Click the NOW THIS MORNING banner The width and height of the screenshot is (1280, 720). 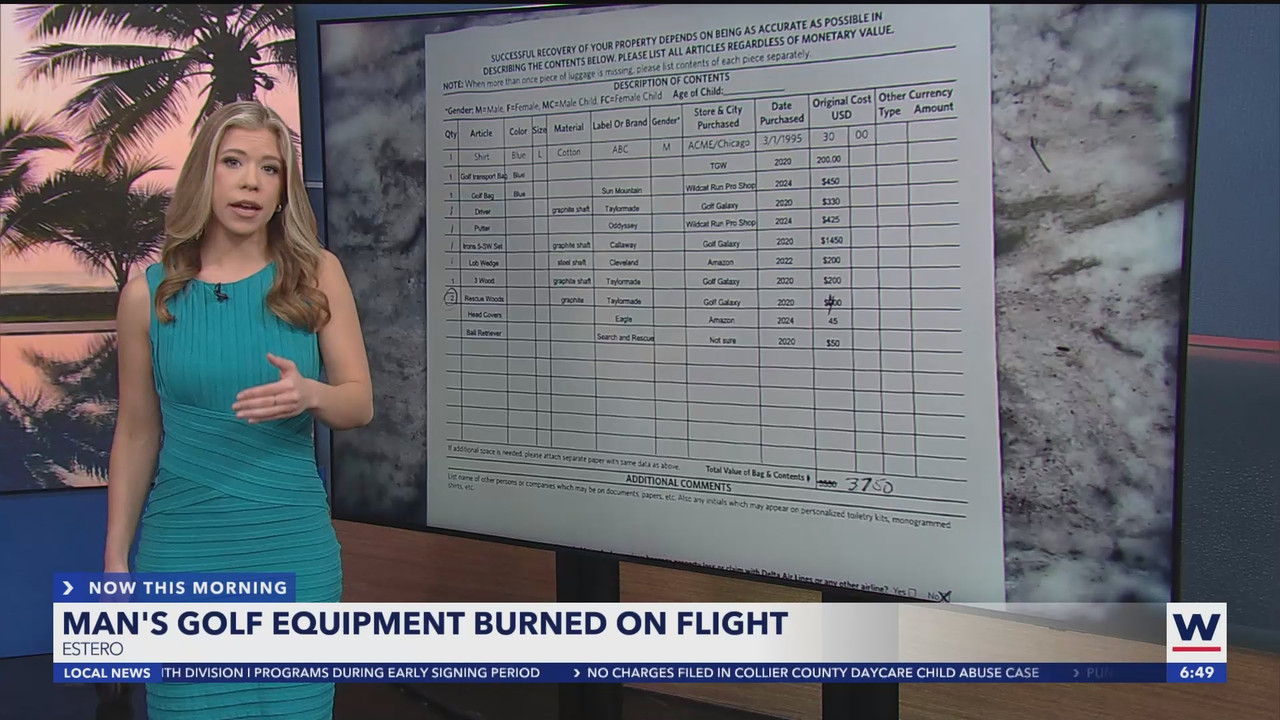pyautogui.click(x=175, y=588)
